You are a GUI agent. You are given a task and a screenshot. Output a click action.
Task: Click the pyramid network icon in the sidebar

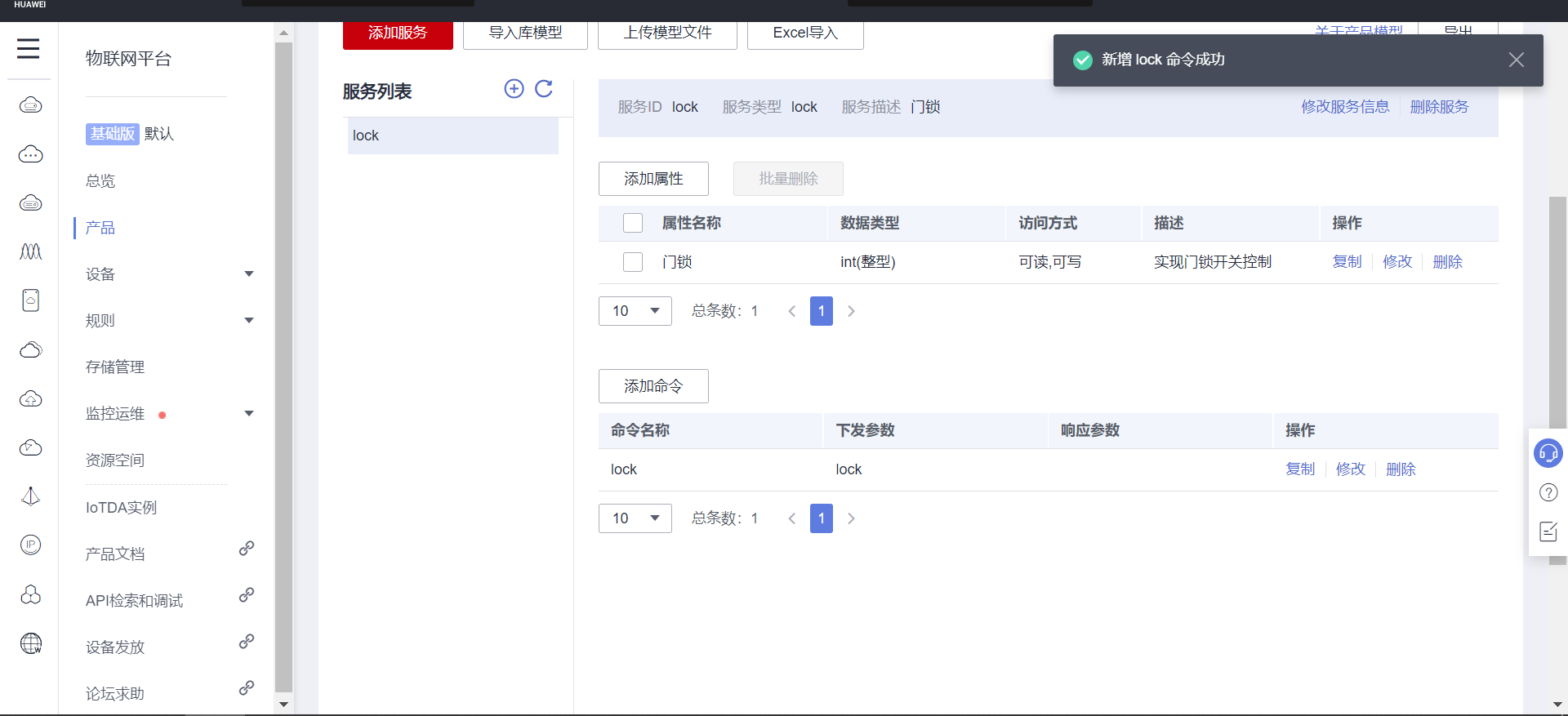(31, 496)
